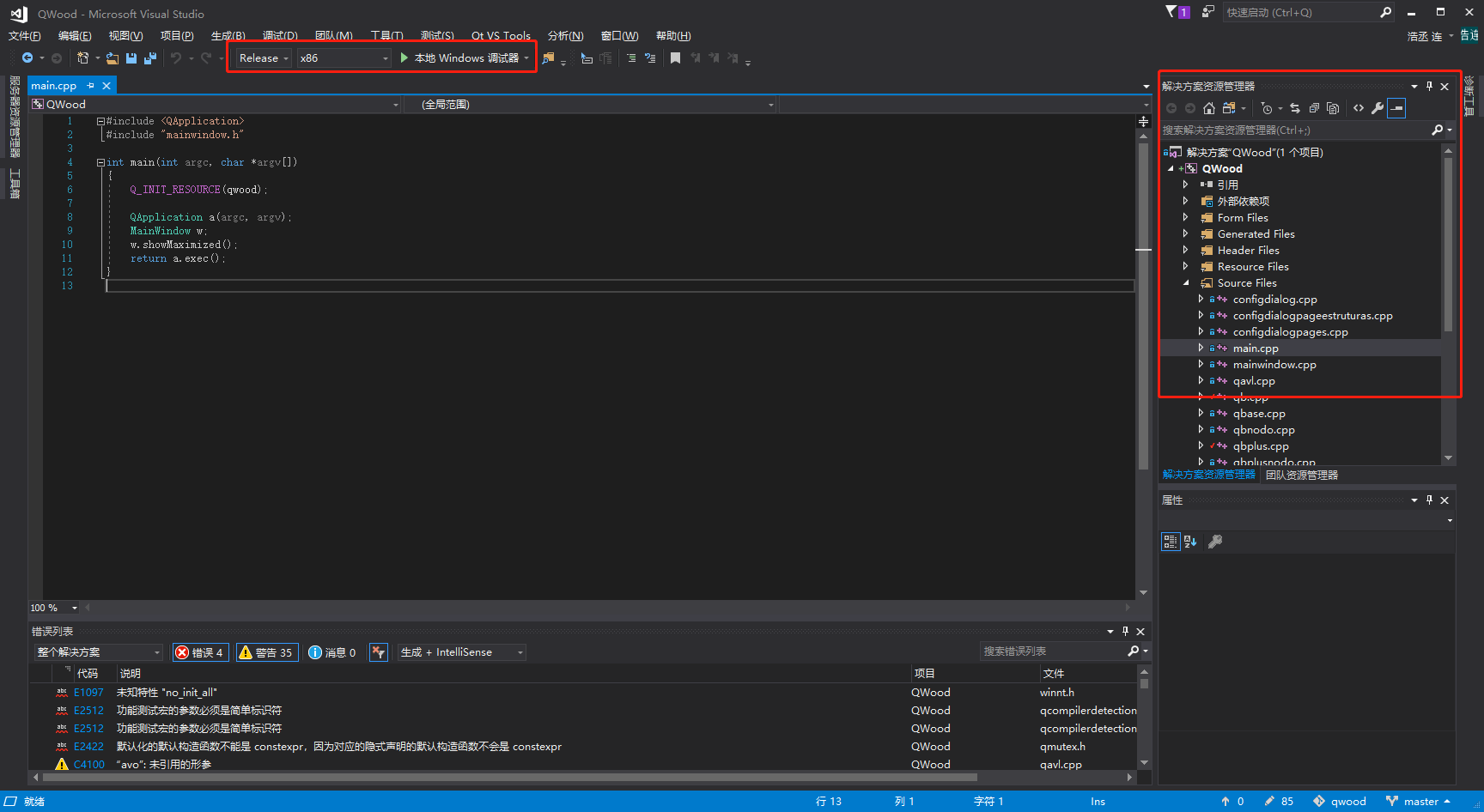Click the master branch status button

[x=1419, y=802]
